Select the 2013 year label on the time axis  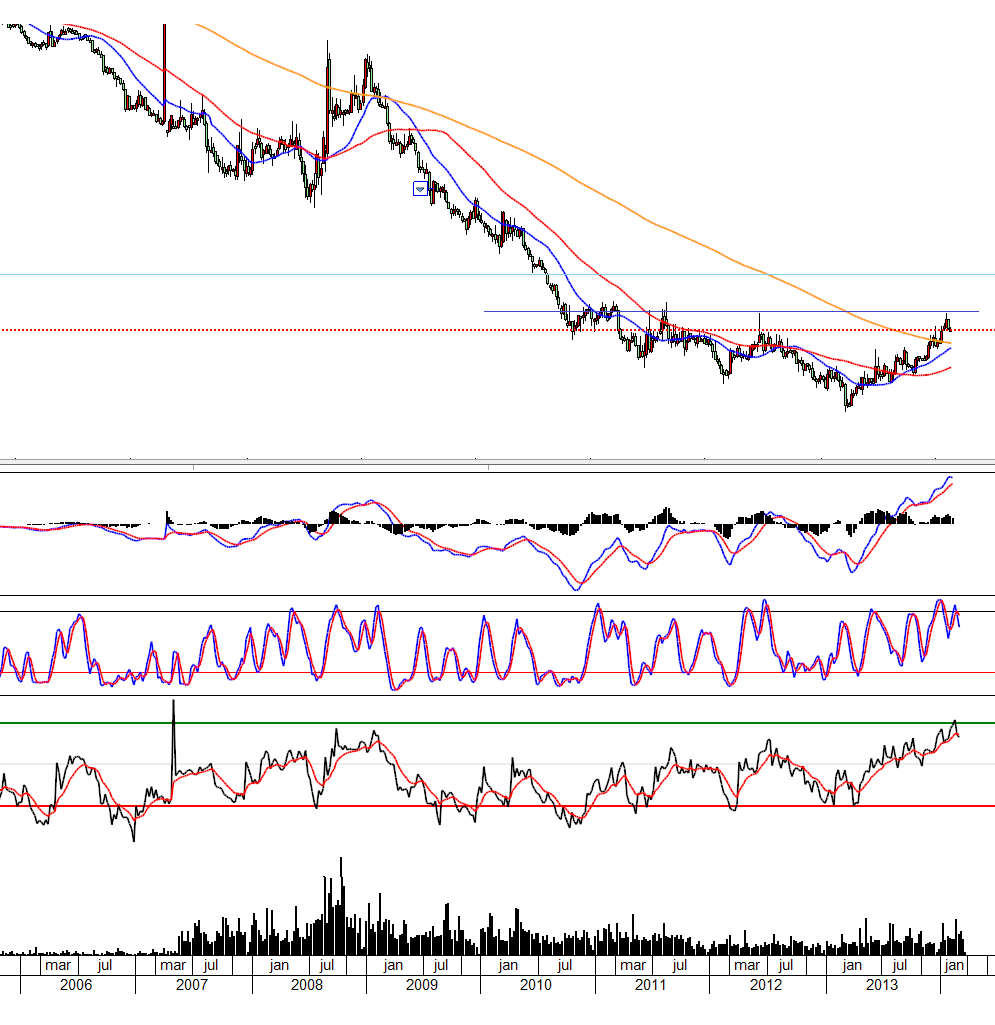[882, 984]
